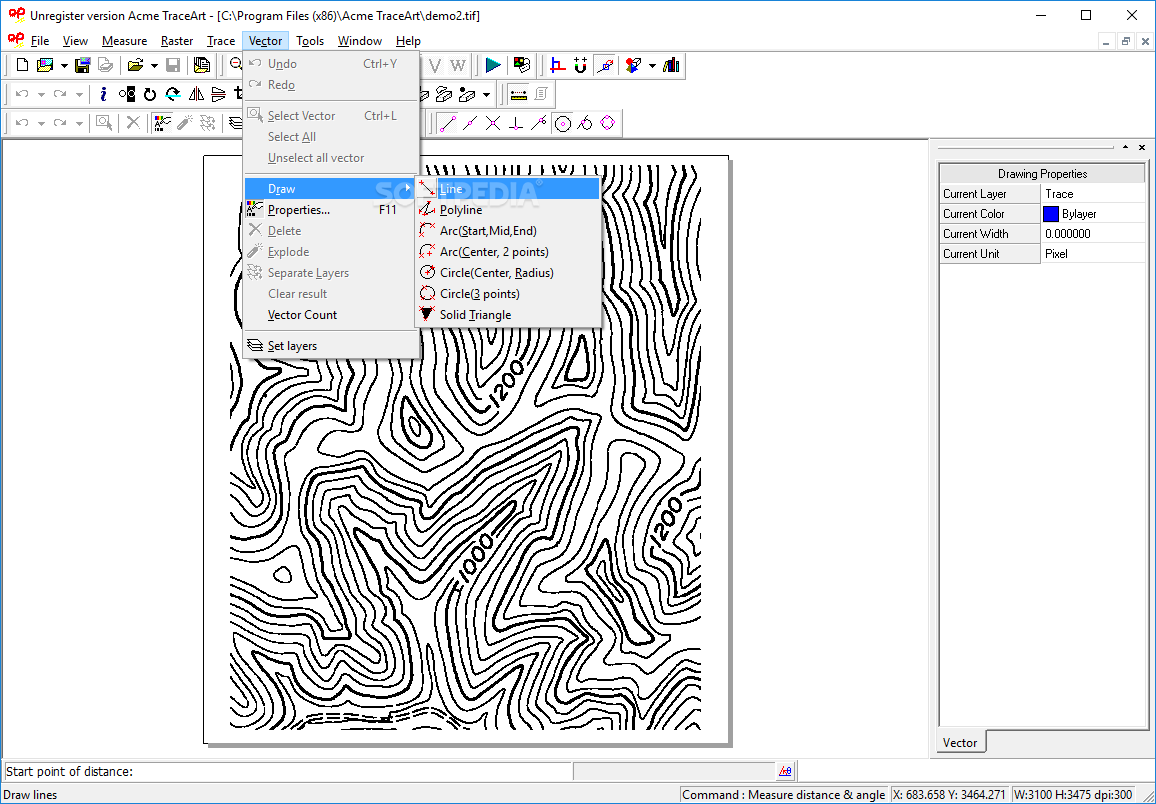Toggle the vector snap line-square button
Viewport: 1156px width, 804px height.
pos(605,66)
